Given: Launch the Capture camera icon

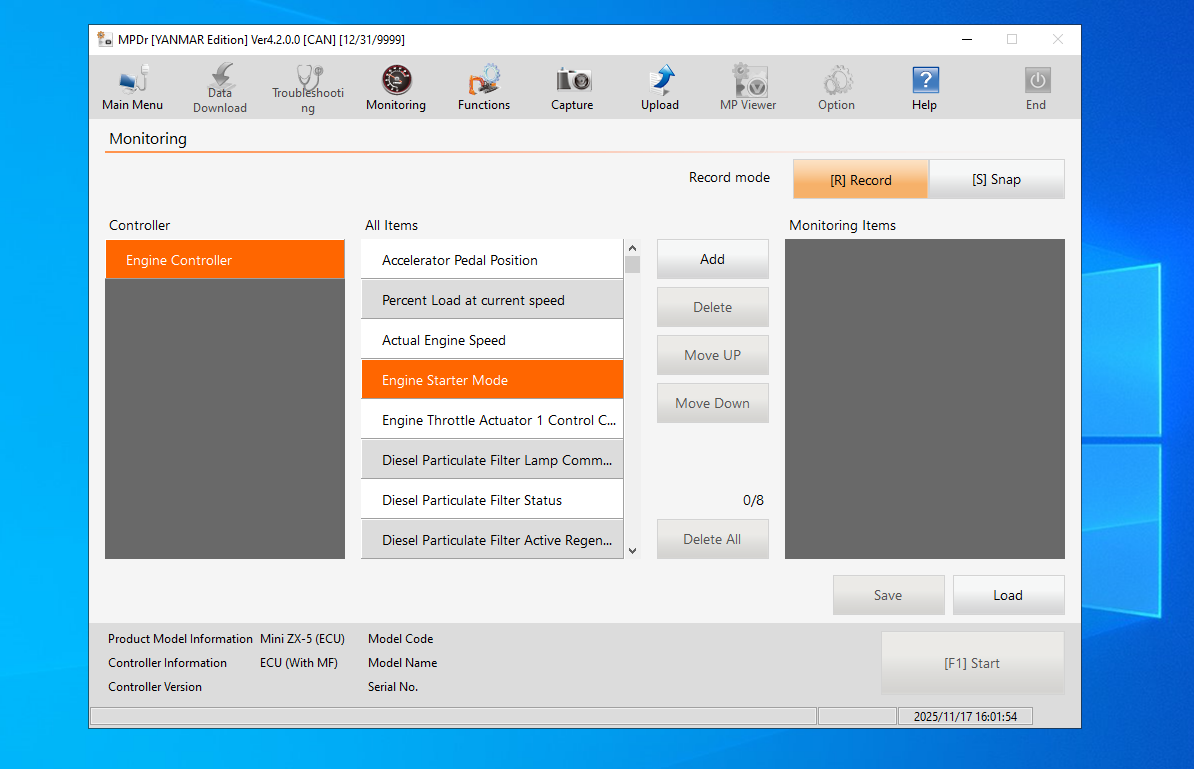Looking at the screenshot, I should coord(572,88).
